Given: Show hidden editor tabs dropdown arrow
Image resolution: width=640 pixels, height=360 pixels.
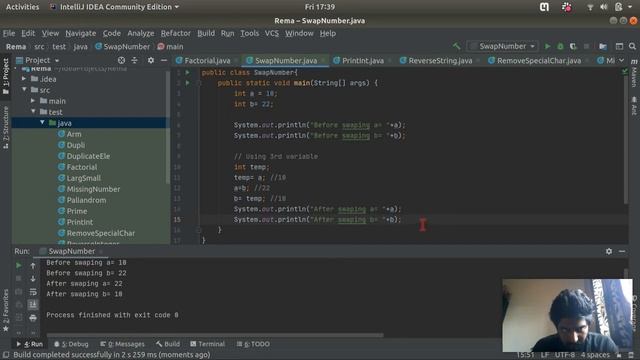Looking at the screenshot, I should pos(621,60).
